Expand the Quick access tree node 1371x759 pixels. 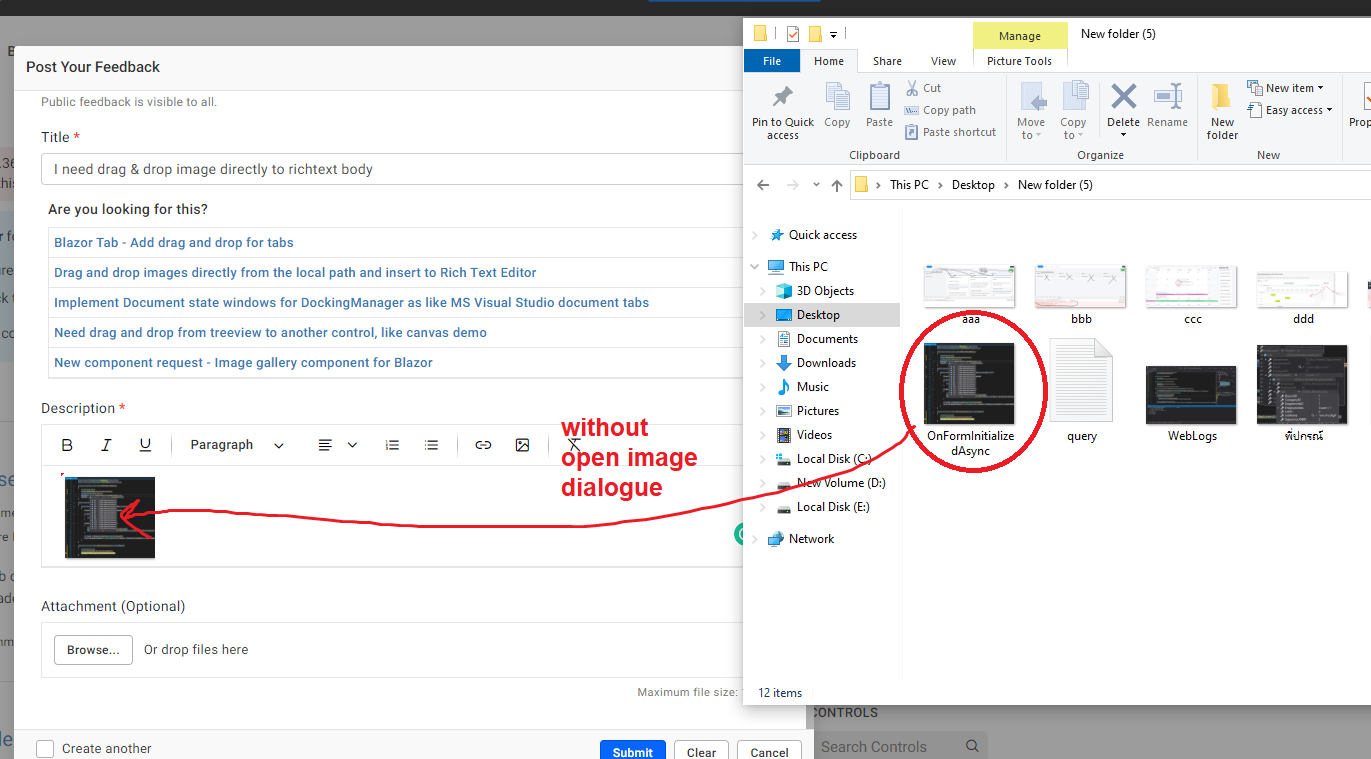point(755,235)
